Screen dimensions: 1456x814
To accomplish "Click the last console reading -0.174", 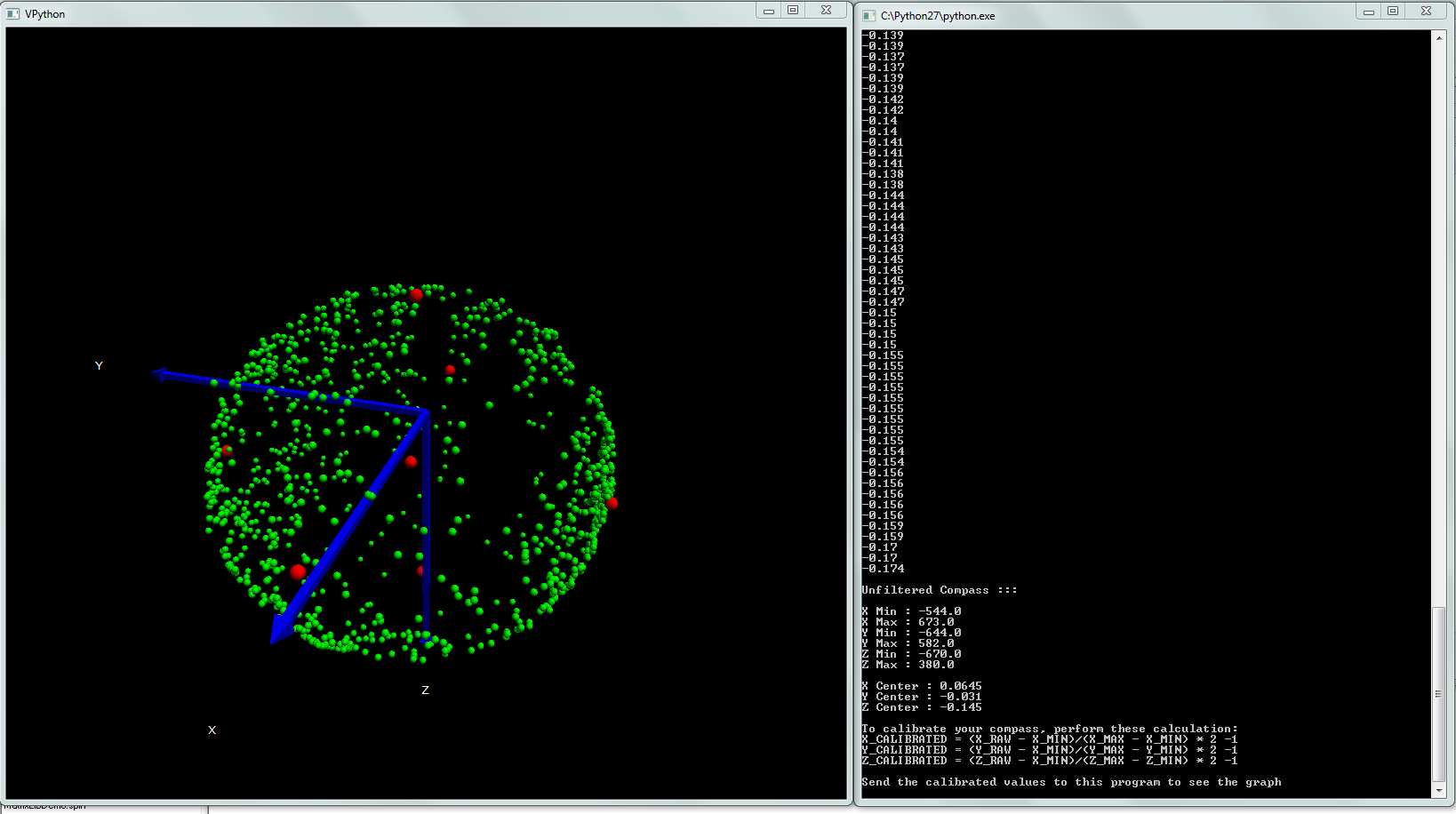I will (x=883, y=569).
